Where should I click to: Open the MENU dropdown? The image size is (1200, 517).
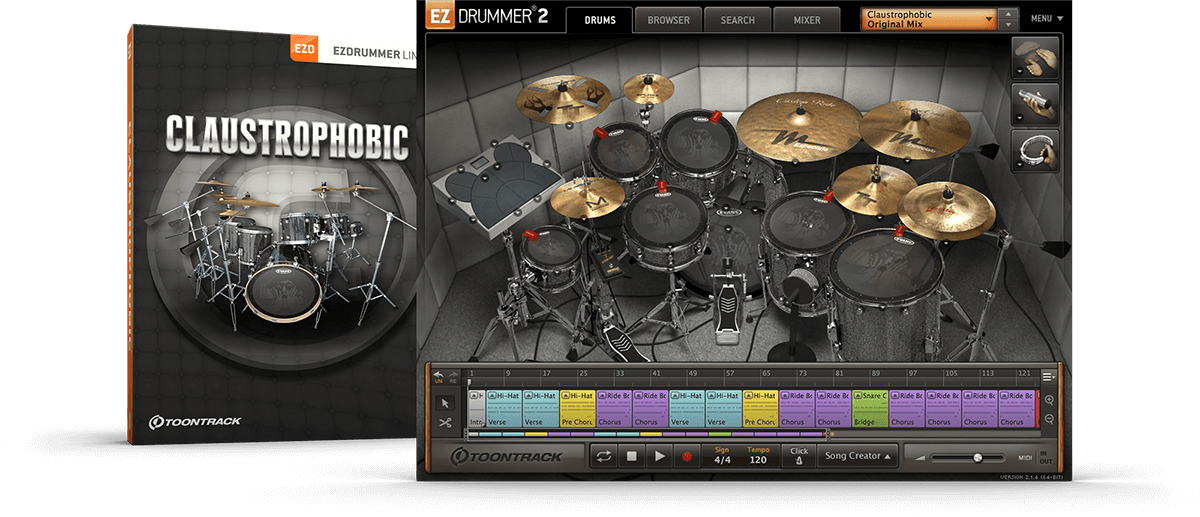click(x=1047, y=19)
